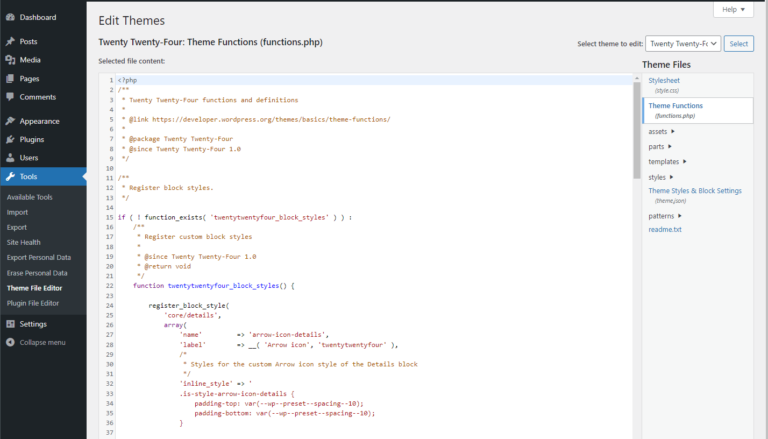Open the Comments menu
This screenshot has width=768, height=439.
(38, 97)
